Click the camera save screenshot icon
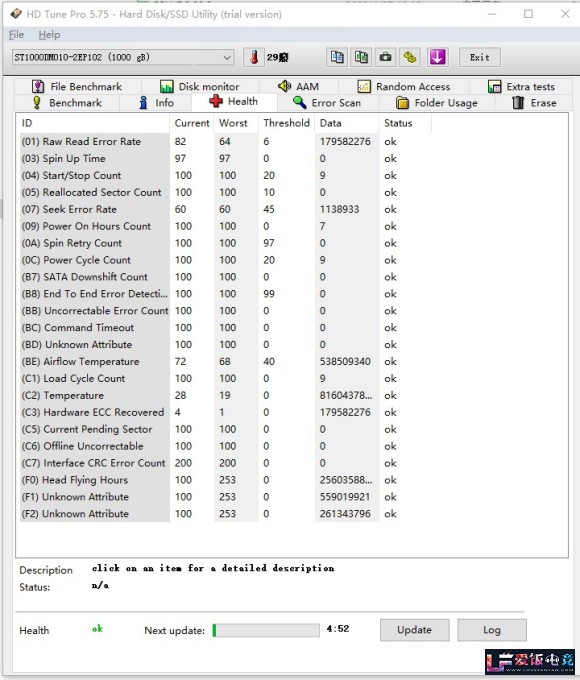This screenshot has height=680, width=580. [x=385, y=57]
